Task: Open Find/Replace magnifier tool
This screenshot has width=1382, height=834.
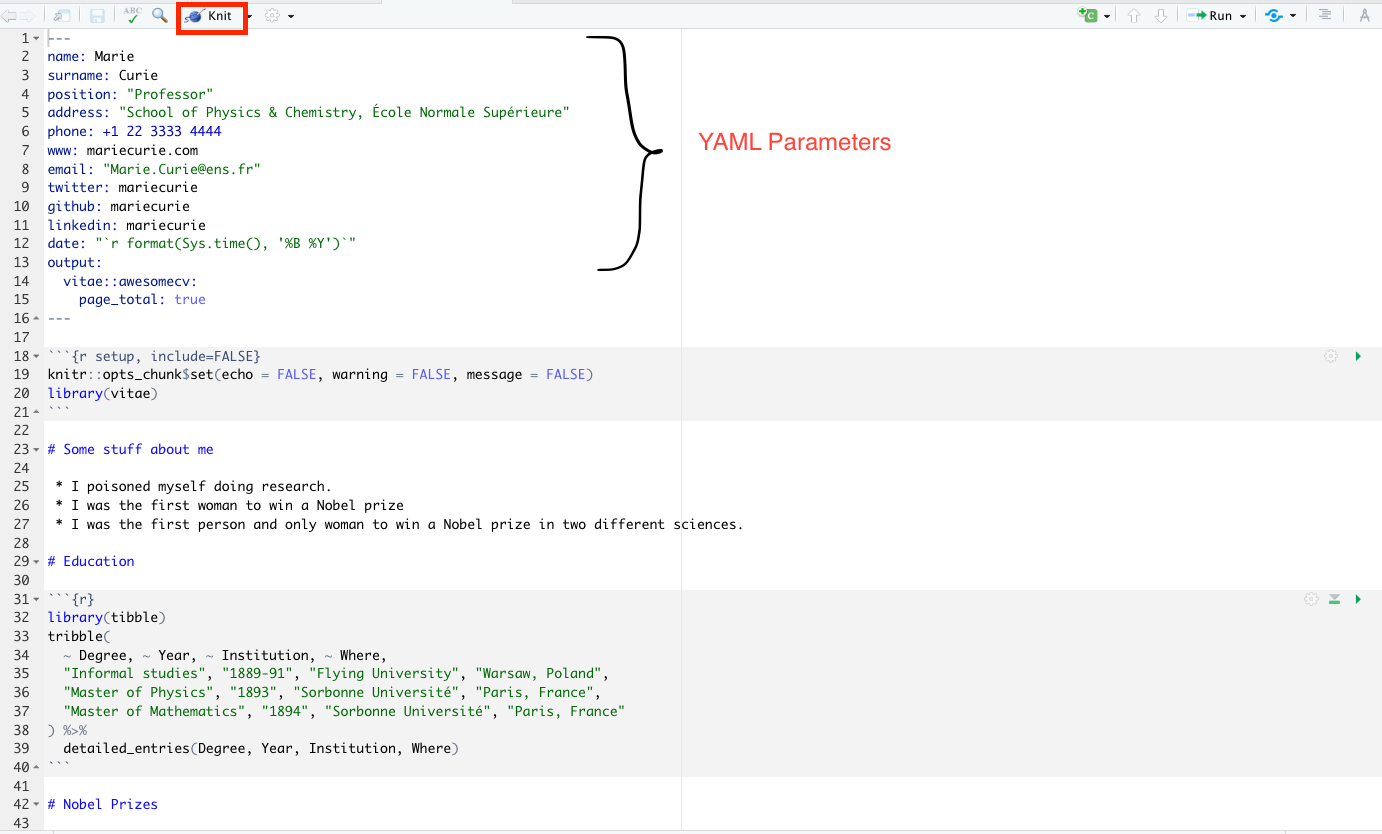Action: [x=159, y=15]
